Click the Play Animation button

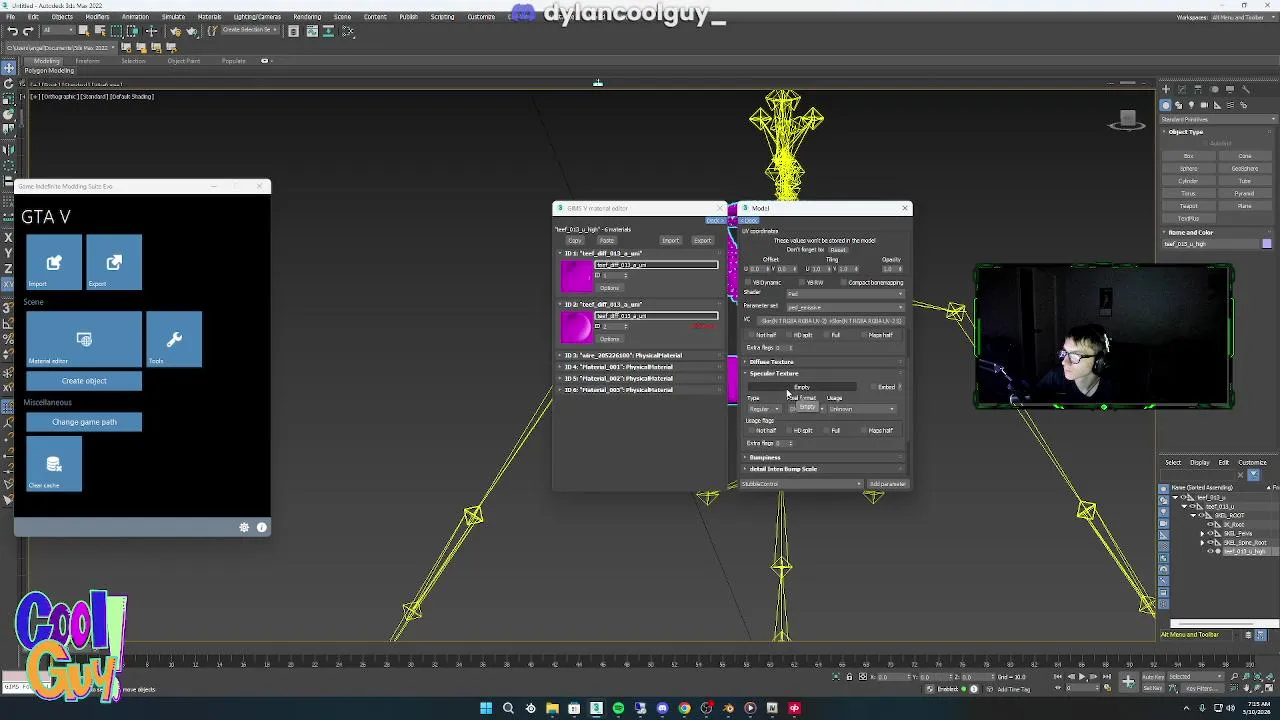pyautogui.click(x=1081, y=677)
